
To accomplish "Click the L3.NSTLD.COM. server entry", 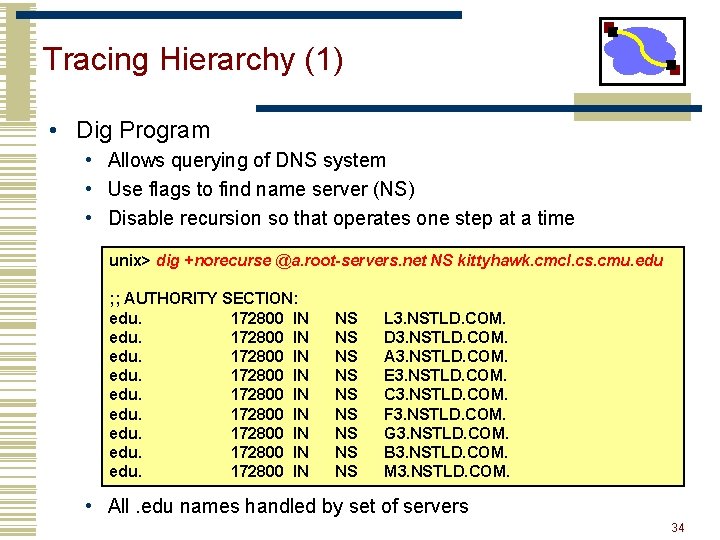I will point(444,318).
